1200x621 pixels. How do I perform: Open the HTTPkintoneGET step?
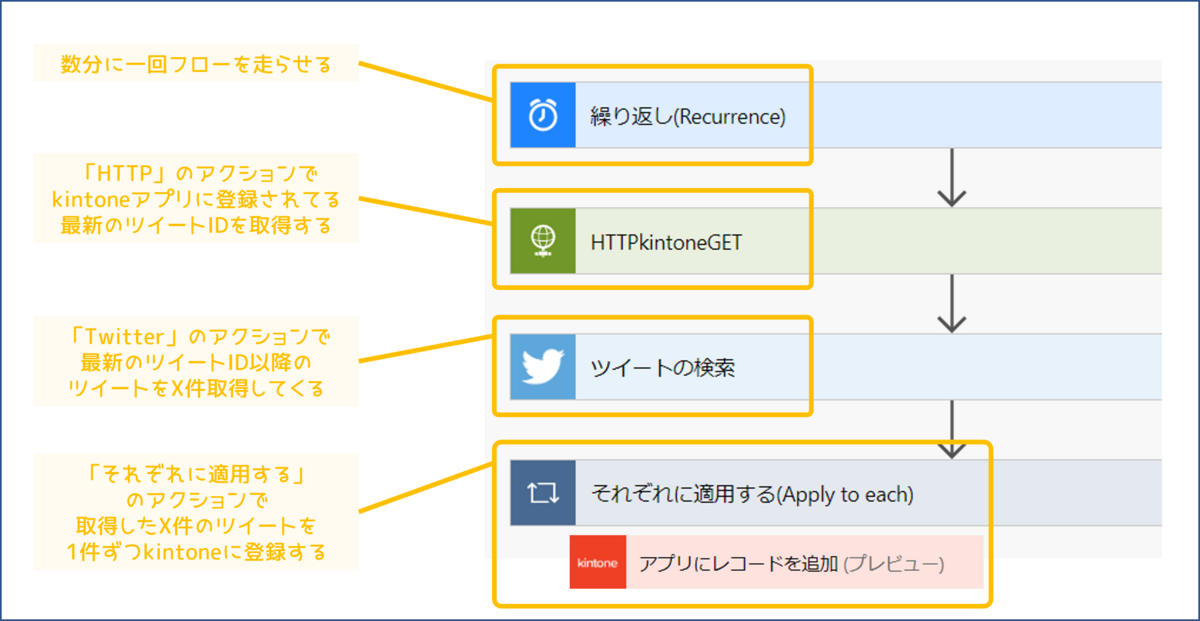coord(836,241)
